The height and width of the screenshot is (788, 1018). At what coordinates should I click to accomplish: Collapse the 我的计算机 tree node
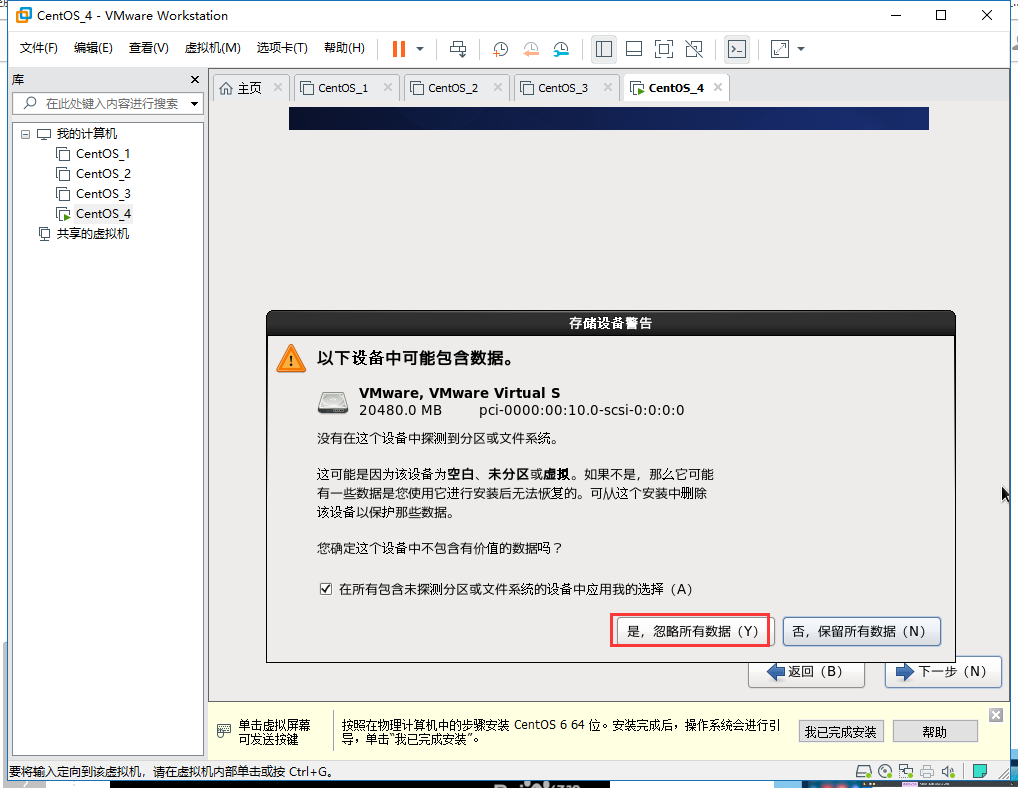click(x=25, y=134)
